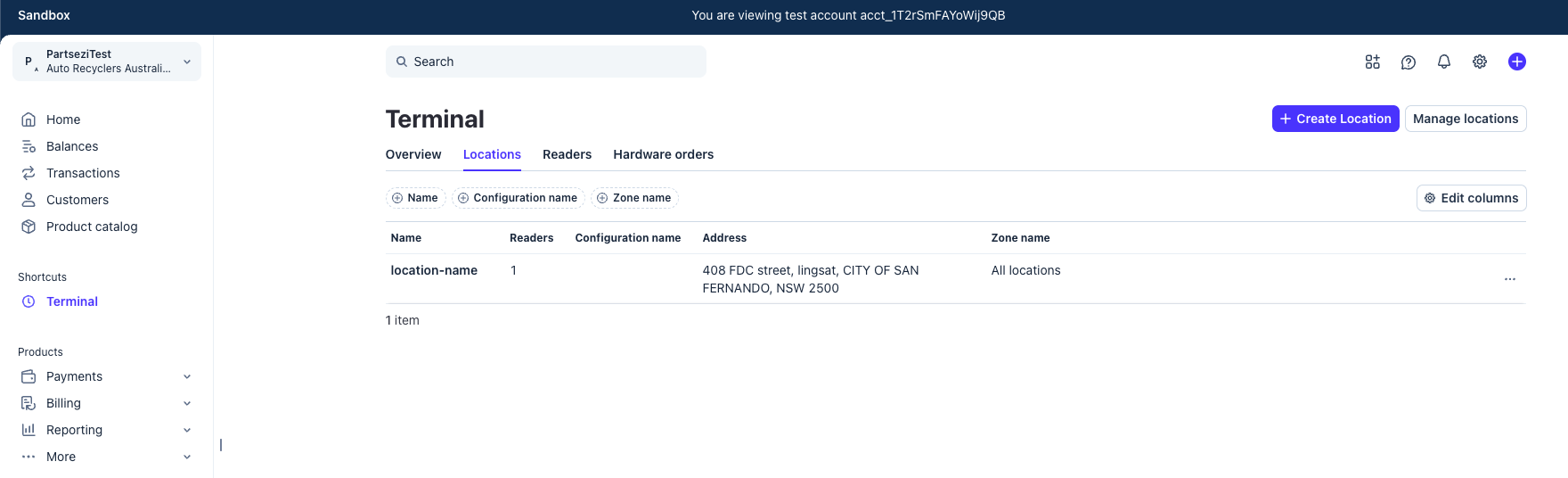Click the help question mark icon
The height and width of the screenshot is (478, 1568).
tap(1408, 62)
